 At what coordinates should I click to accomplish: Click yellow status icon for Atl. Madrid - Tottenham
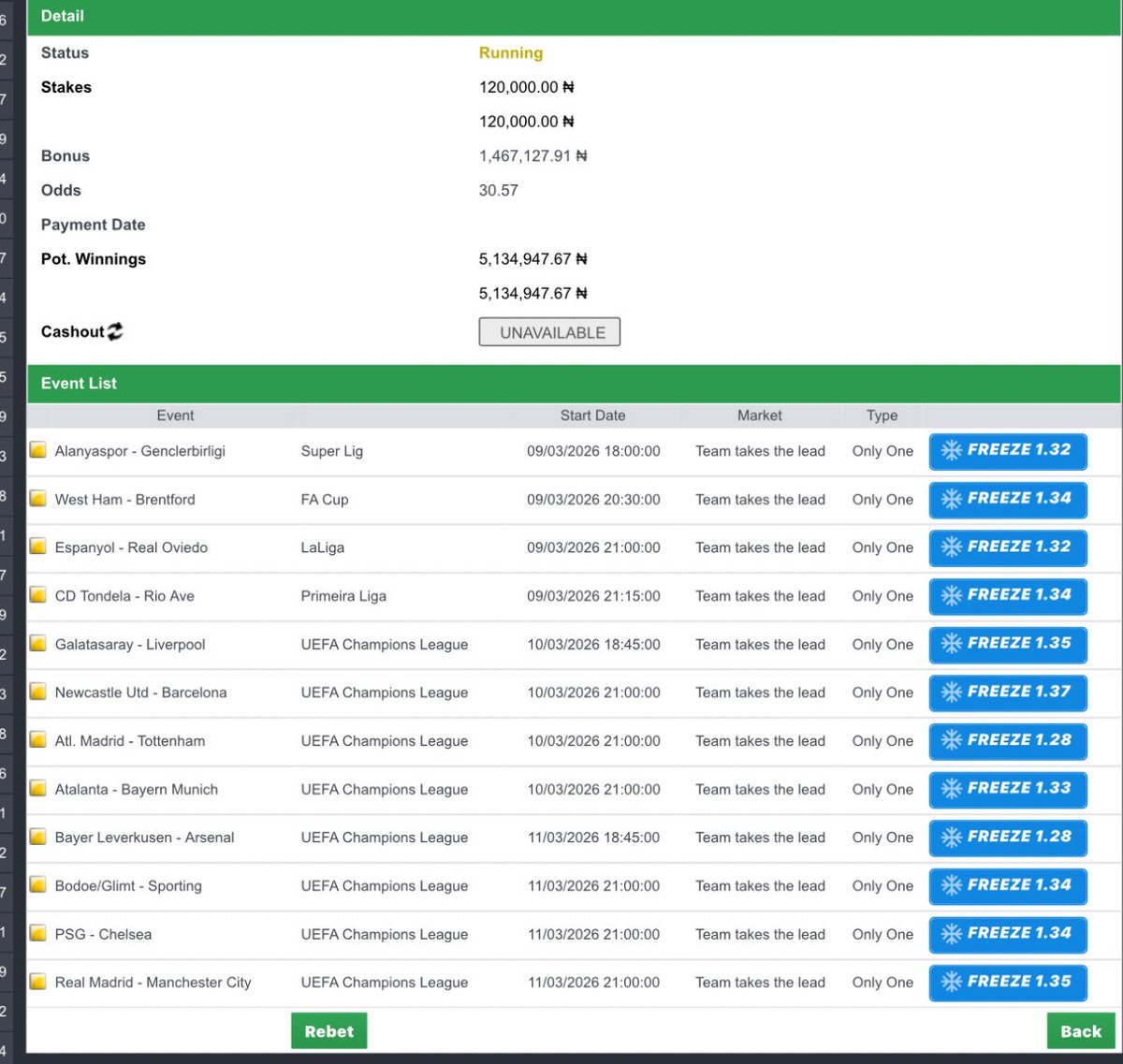click(x=38, y=740)
